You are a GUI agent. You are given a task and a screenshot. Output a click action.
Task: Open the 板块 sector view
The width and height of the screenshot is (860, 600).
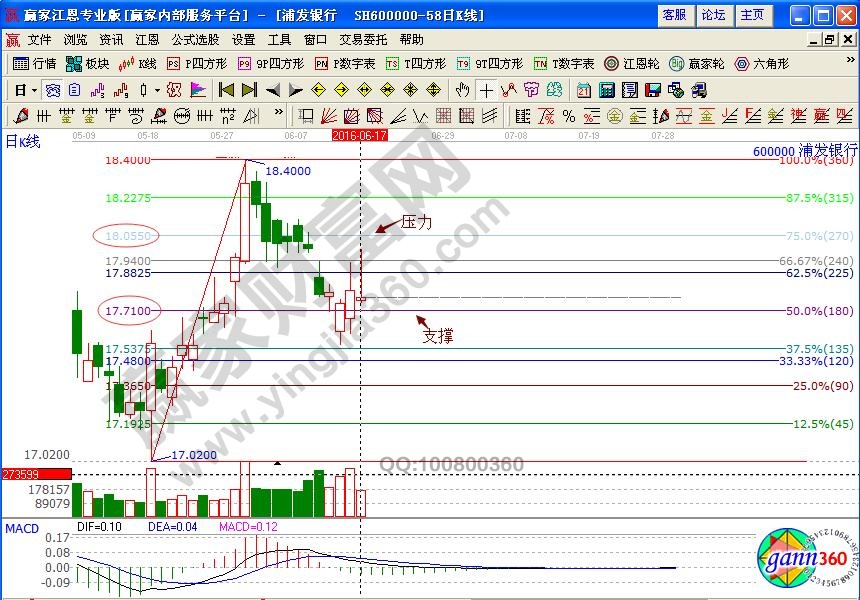(x=87, y=64)
